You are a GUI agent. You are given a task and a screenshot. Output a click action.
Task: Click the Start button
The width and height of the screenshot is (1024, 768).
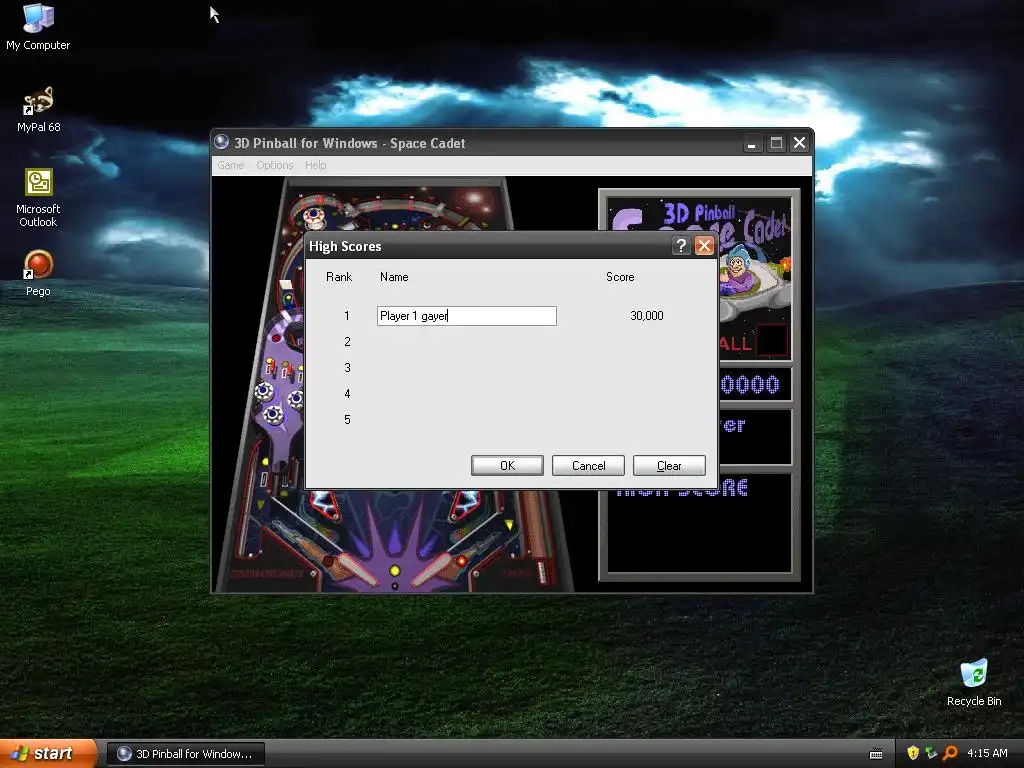[x=48, y=753]
